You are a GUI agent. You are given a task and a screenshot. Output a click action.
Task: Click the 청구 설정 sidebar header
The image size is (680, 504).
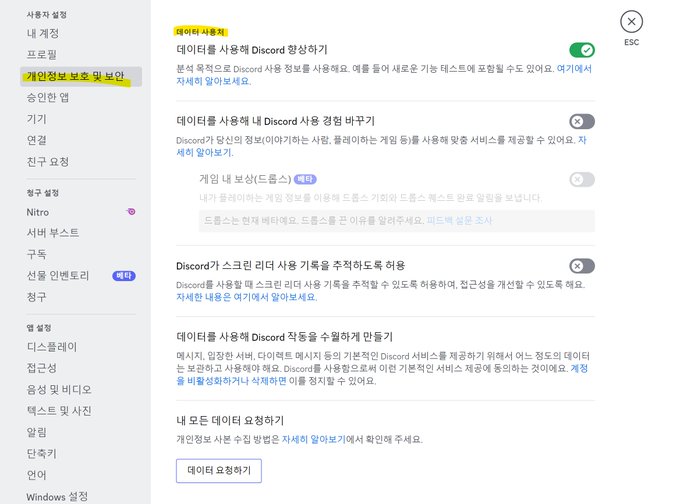[x=42, y=193]
